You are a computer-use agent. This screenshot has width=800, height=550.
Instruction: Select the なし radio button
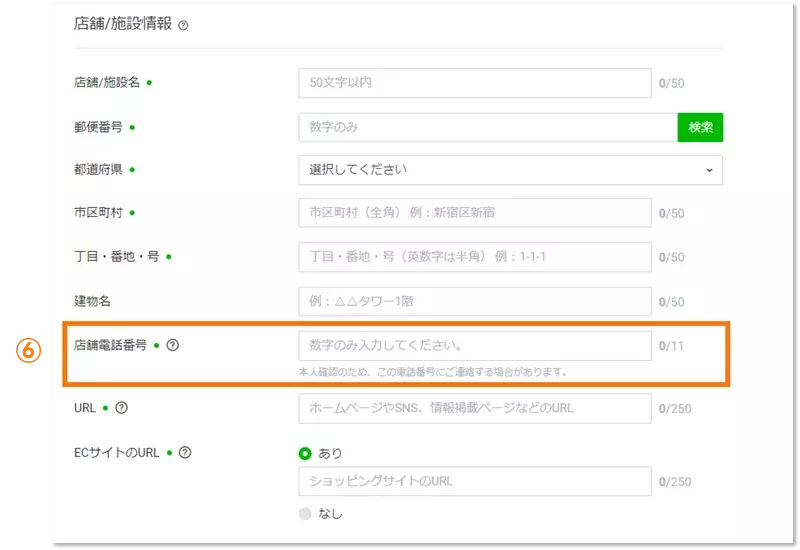coord(305,513)
